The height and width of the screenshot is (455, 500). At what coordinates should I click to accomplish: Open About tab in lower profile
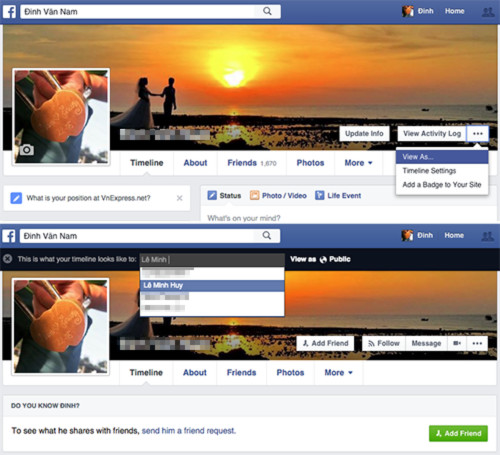click(195, 373)
